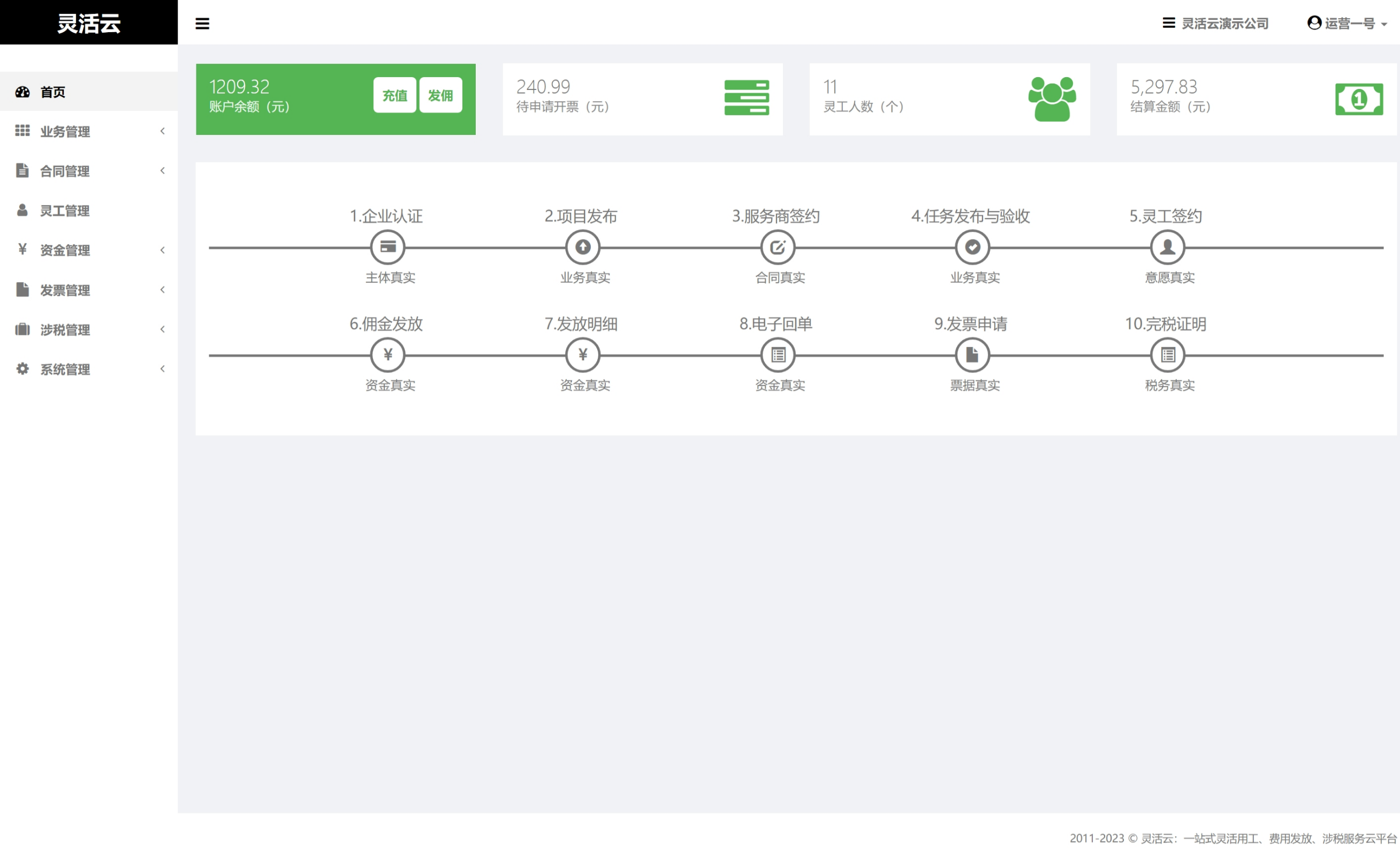Click the 完税证明 list step icon

coord(1167,355)
